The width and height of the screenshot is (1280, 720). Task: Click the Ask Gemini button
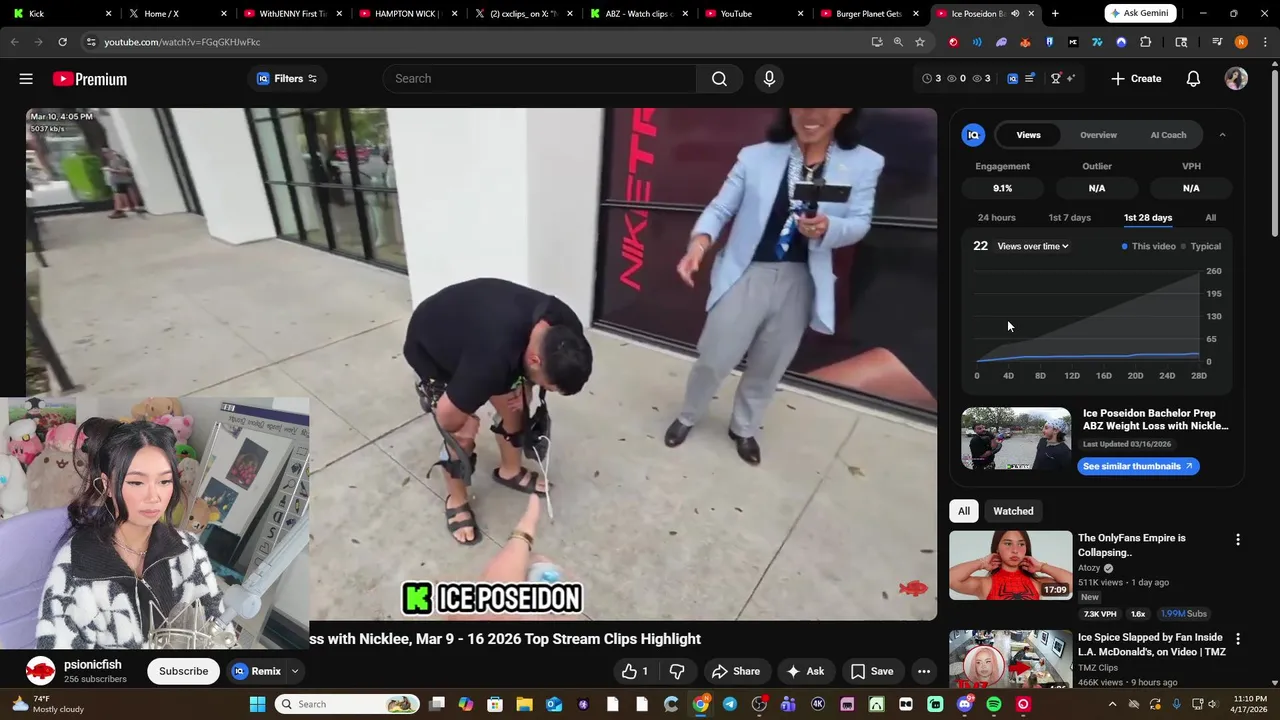1140,13
